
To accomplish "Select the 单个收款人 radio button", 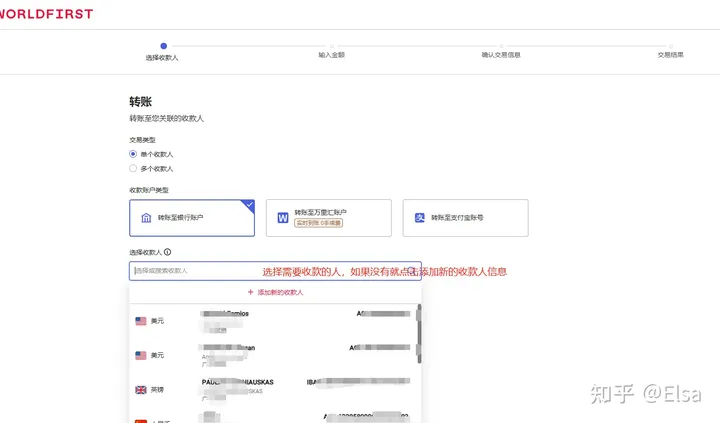I will pos(133,154).
